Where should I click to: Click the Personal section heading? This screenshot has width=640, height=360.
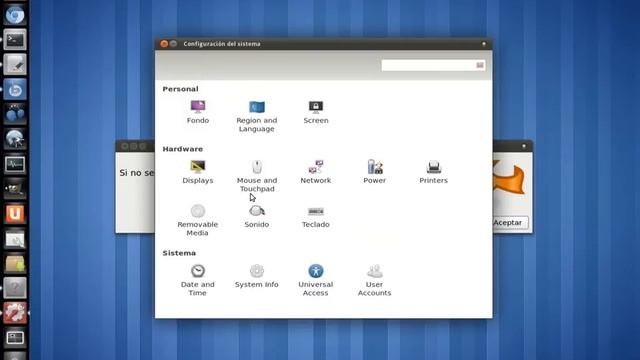(180, 89)
